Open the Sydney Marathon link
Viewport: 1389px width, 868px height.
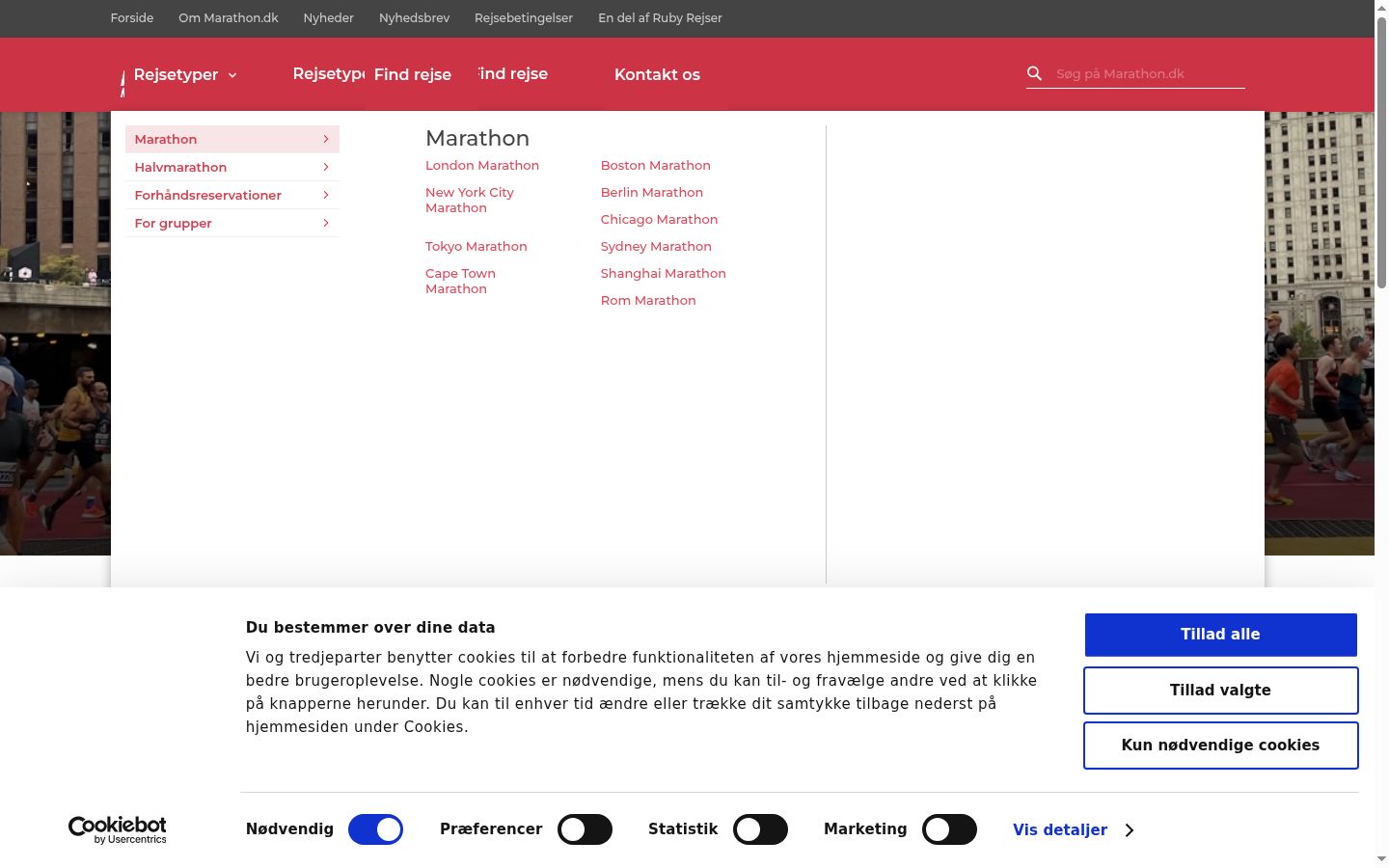[x=656, y=246]
